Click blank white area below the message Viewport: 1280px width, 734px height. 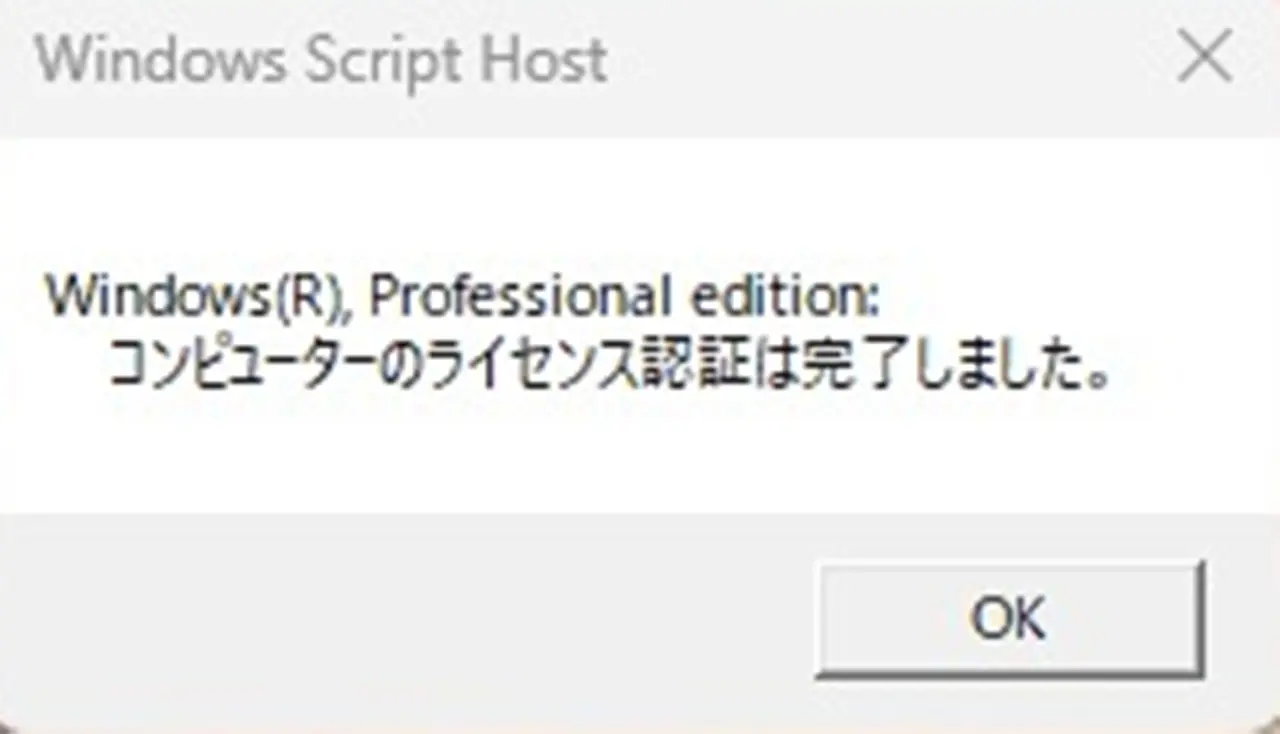point(640,460)
